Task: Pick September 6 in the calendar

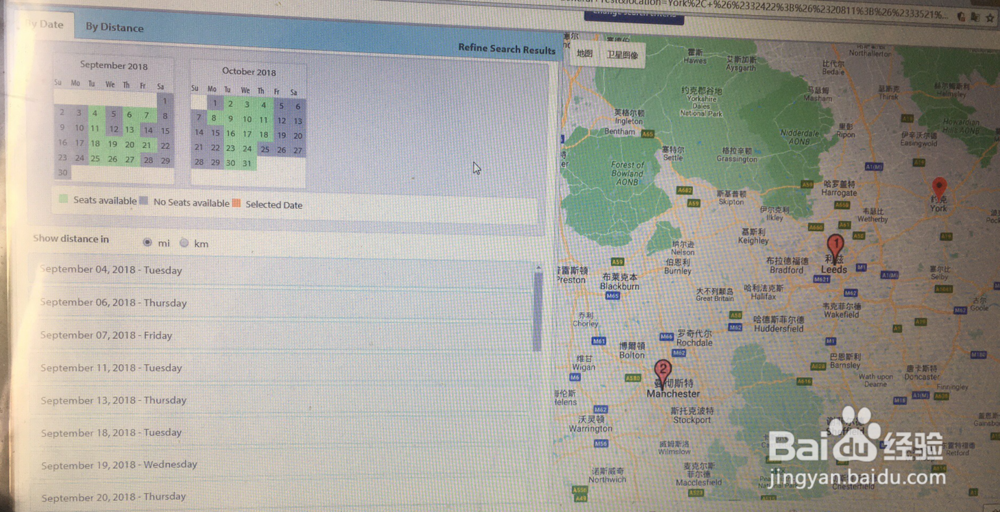Action: point(129,115)
